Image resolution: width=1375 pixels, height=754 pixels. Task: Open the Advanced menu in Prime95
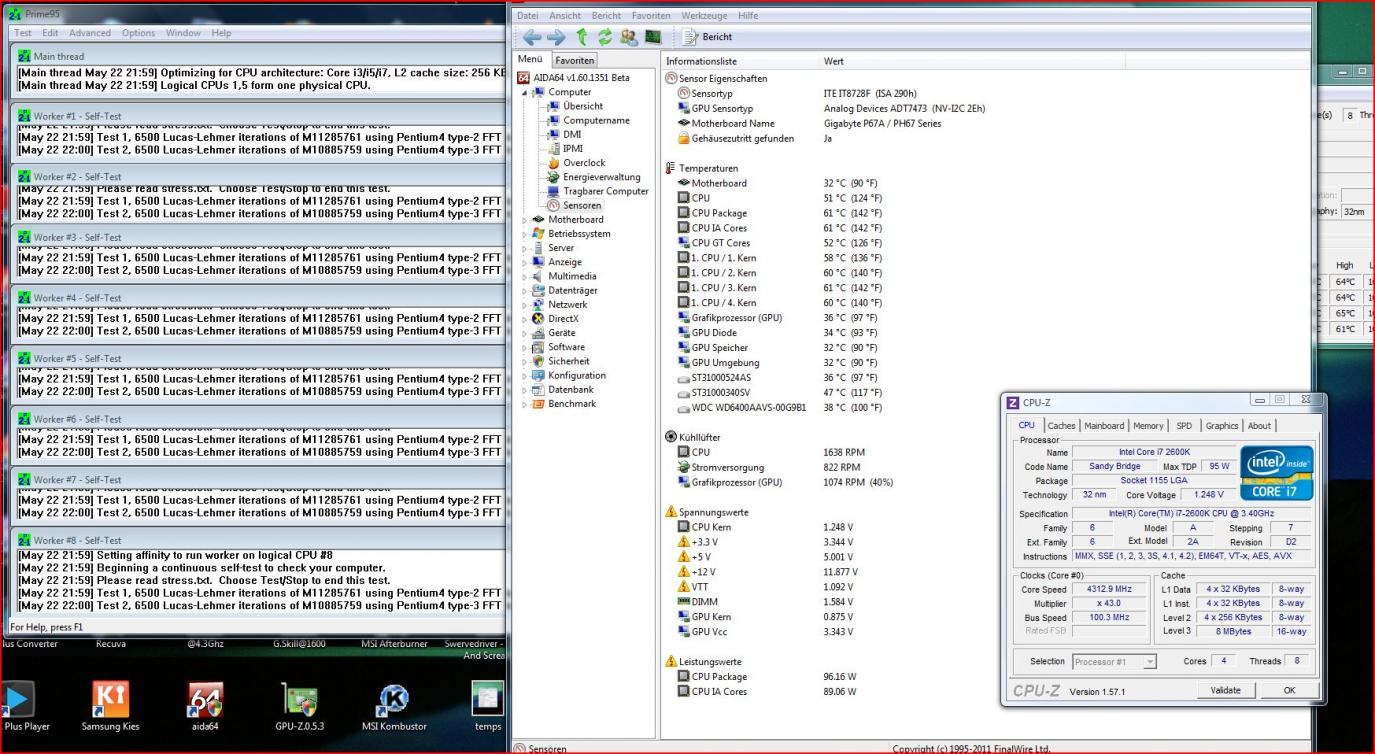[x=90, y=33]
